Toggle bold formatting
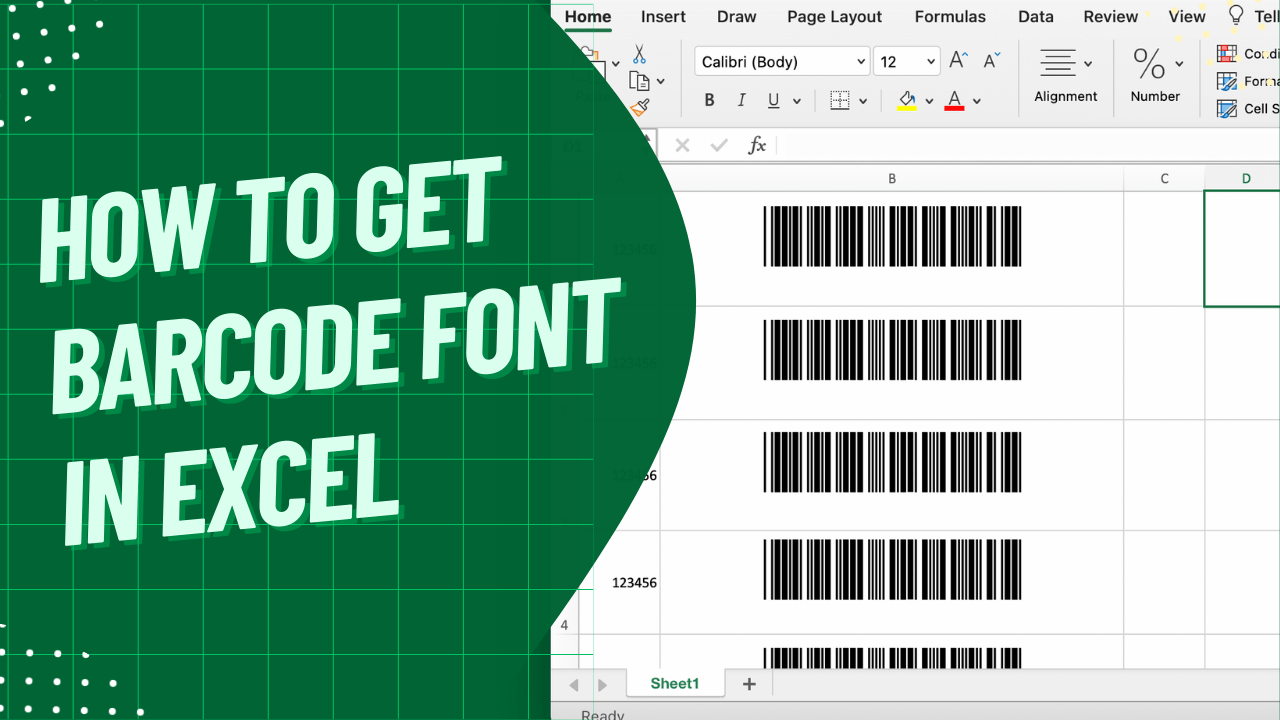 coord(709,100)
